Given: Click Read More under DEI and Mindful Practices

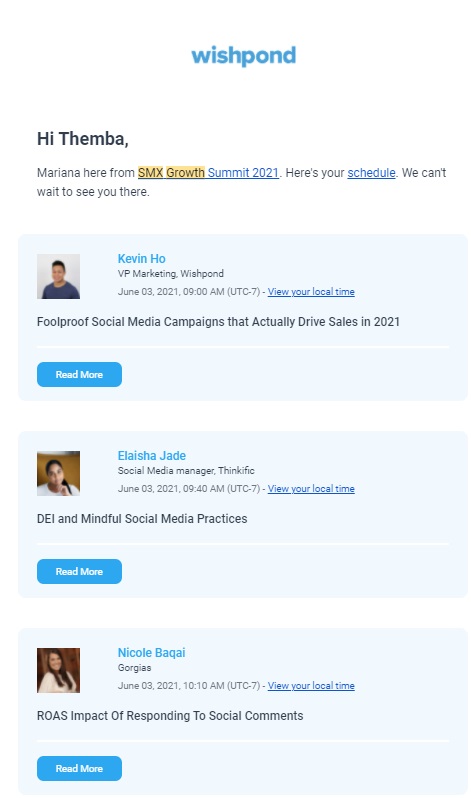Looking at the screenshot, I should pyautogui.click(x=79, y=572).
